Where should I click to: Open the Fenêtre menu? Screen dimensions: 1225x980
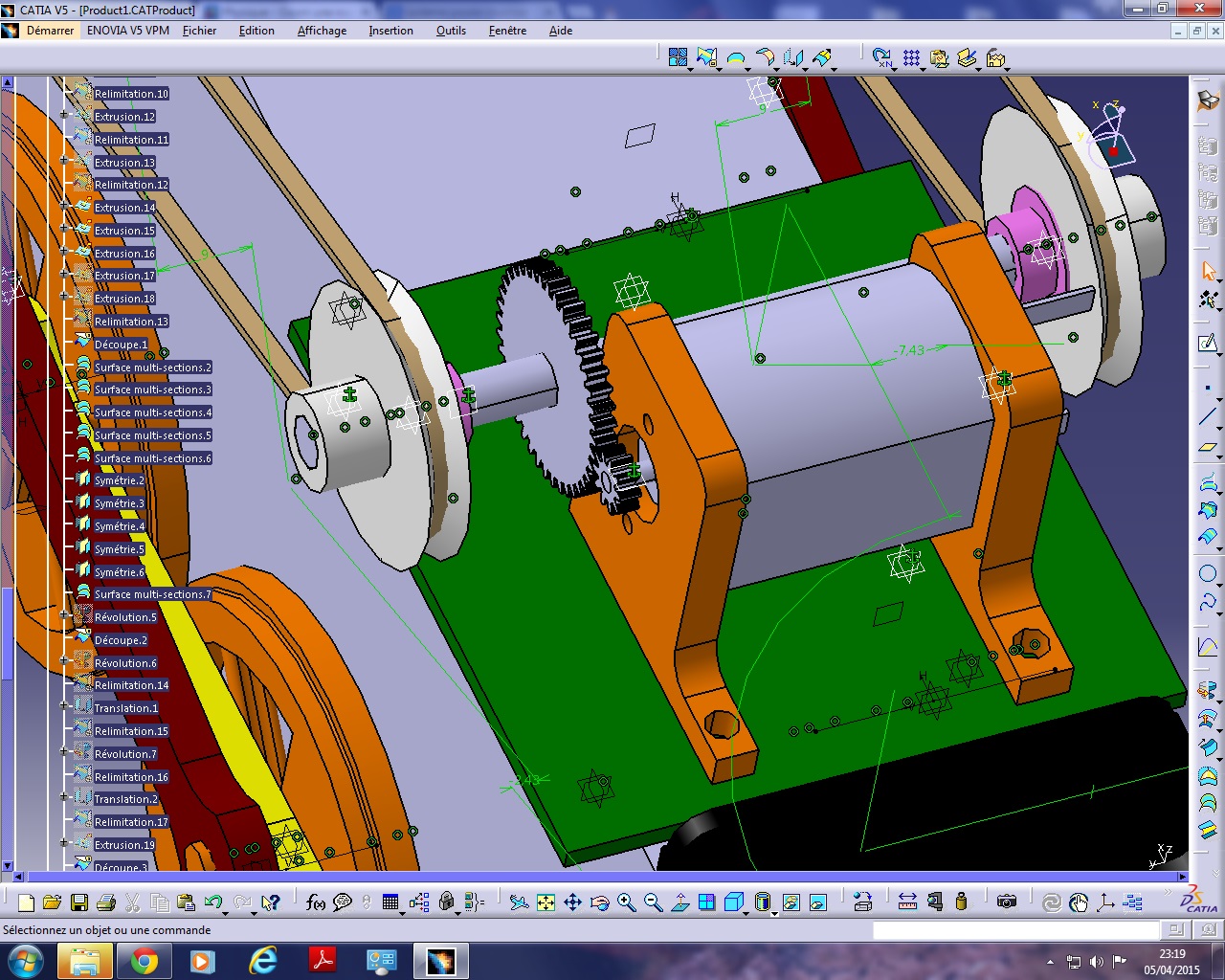pos(507,31)
